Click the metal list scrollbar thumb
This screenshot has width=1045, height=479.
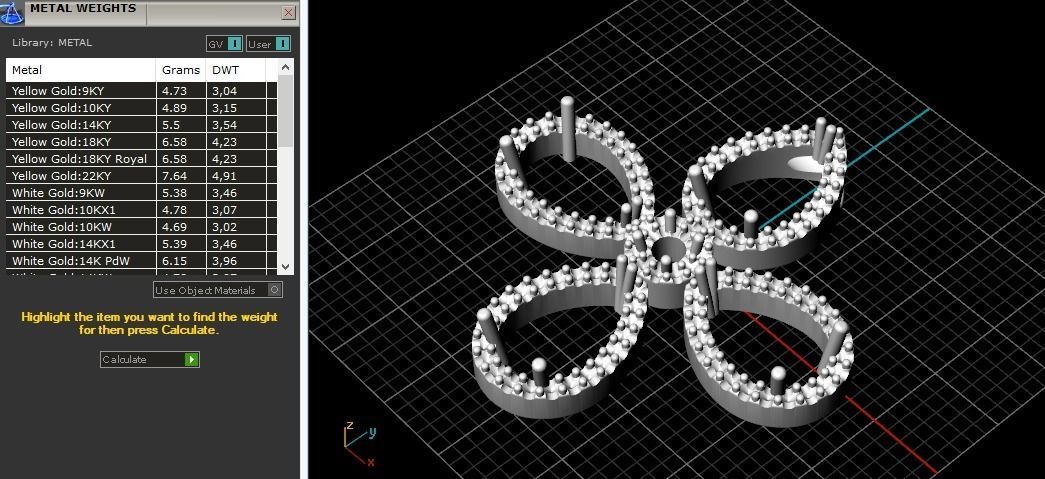tap(285, 111)
